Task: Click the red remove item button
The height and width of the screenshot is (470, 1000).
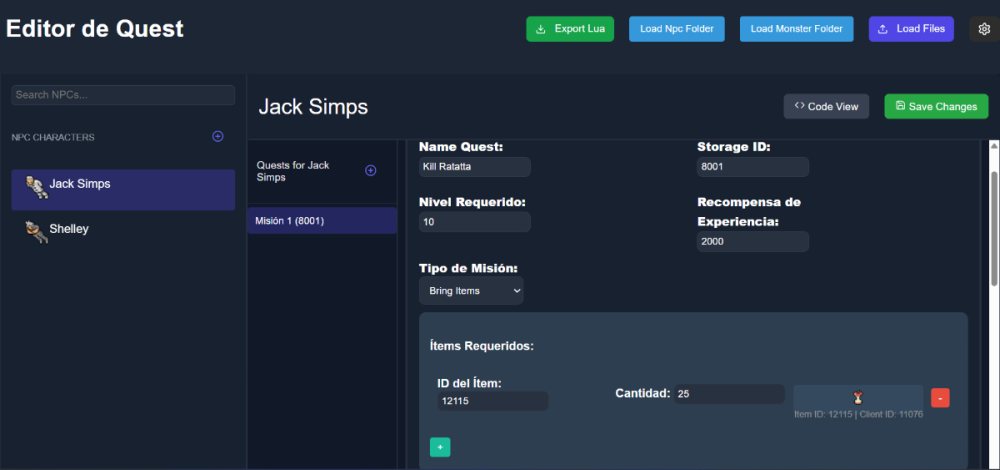Action: click(940, 398)
